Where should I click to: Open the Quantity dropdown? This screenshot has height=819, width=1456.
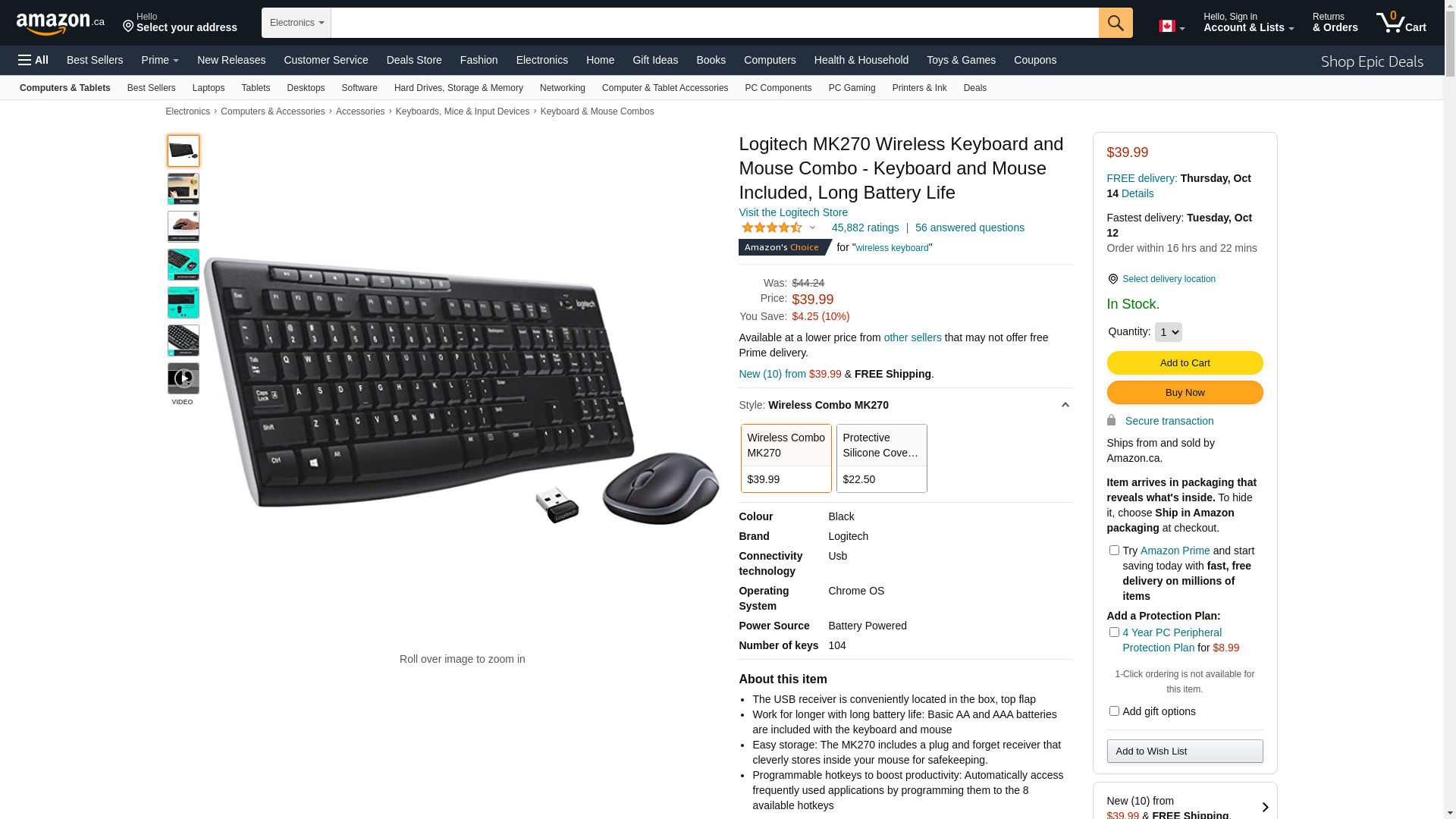(x=1168, y=332)
